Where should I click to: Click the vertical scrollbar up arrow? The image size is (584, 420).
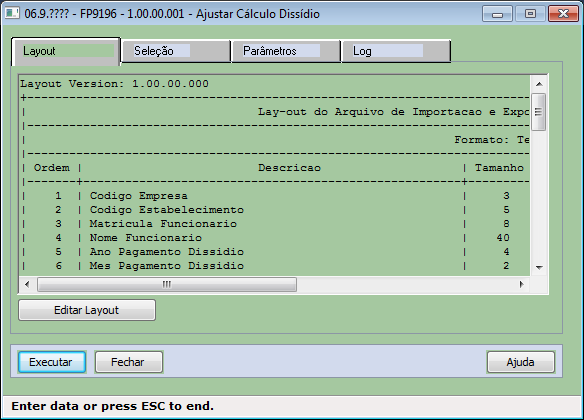coord(539,84)
